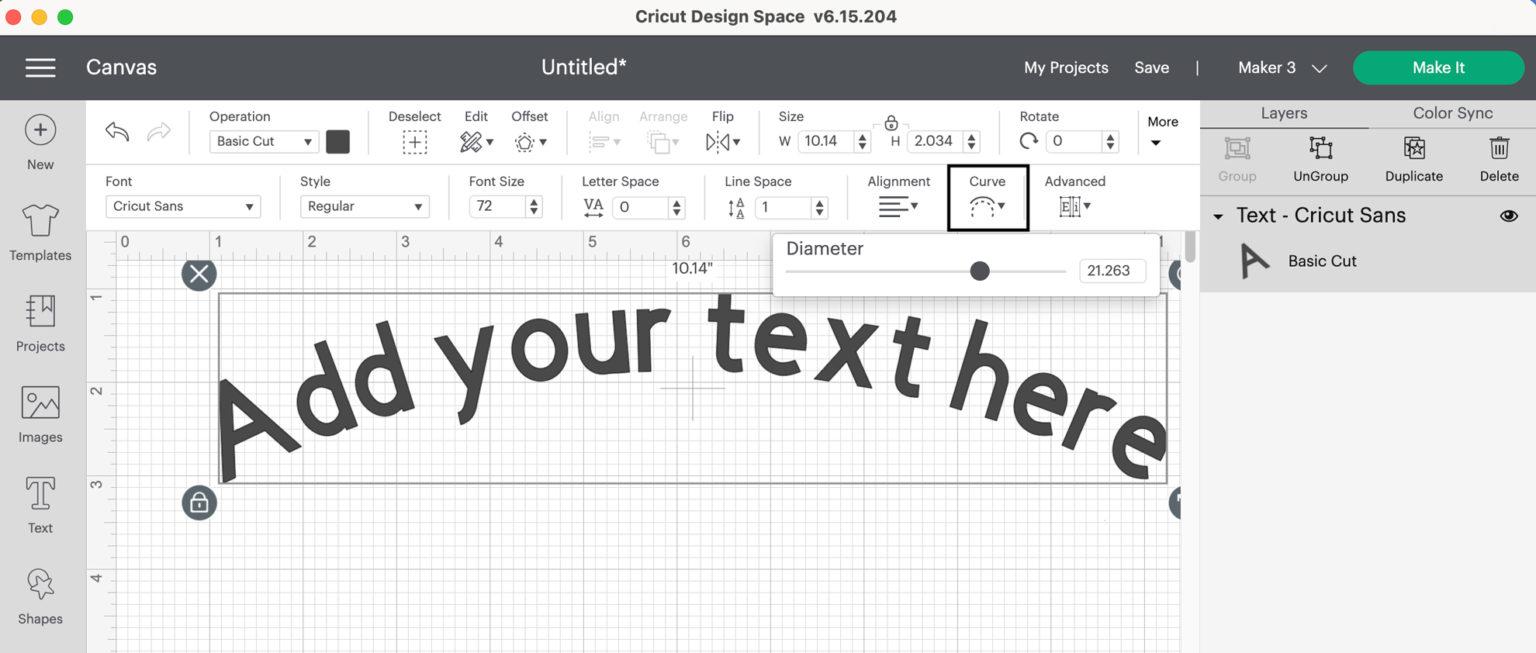Click the Make It button

tap(1438, 67)
